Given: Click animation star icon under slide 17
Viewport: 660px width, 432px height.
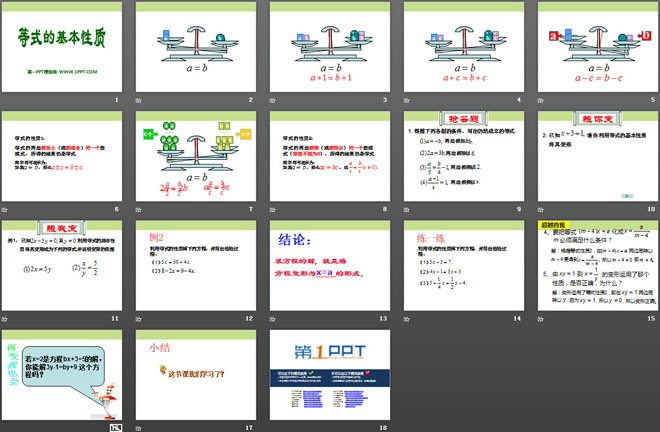Looking at the screenshot, I should pos(138,428).
